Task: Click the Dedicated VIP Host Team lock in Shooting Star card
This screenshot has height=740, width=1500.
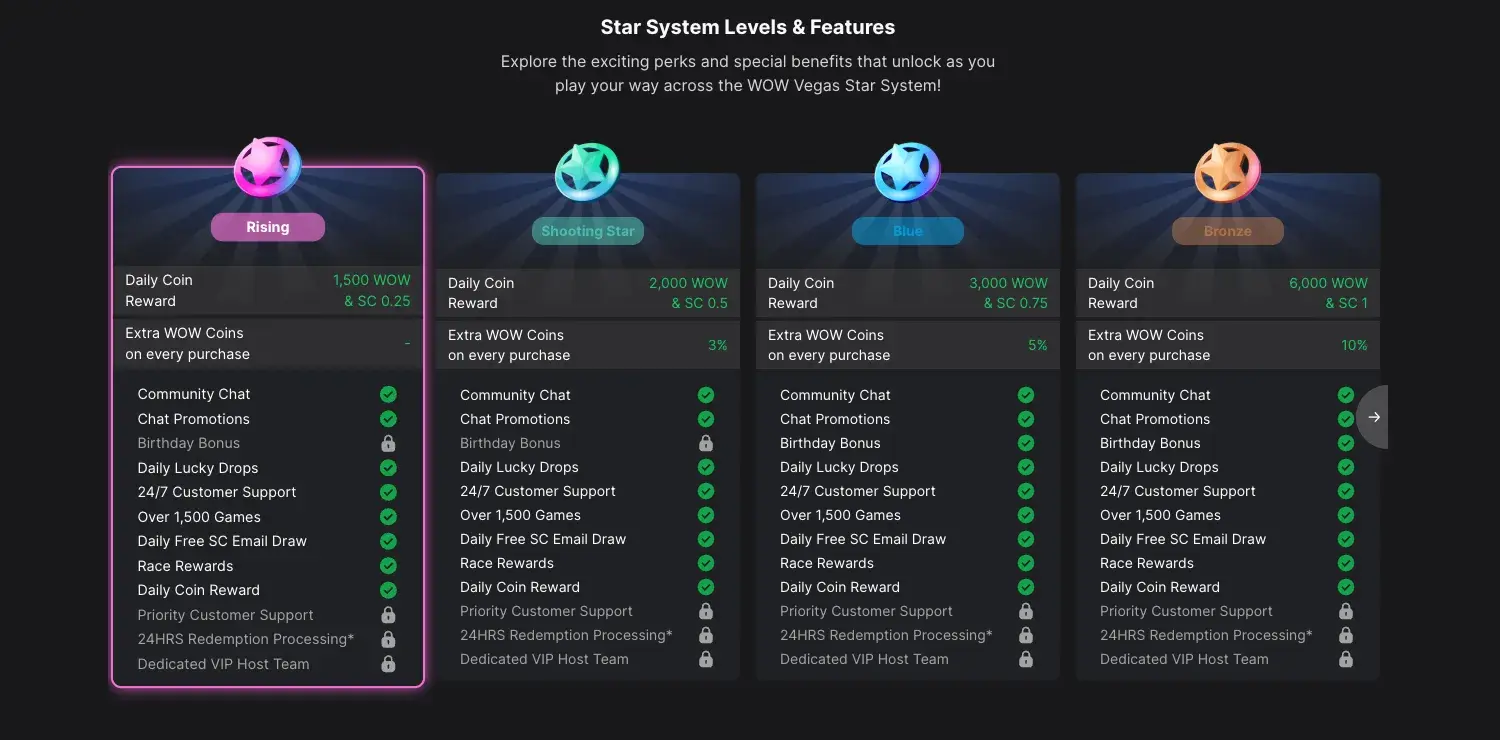Action: pos(706,659)
